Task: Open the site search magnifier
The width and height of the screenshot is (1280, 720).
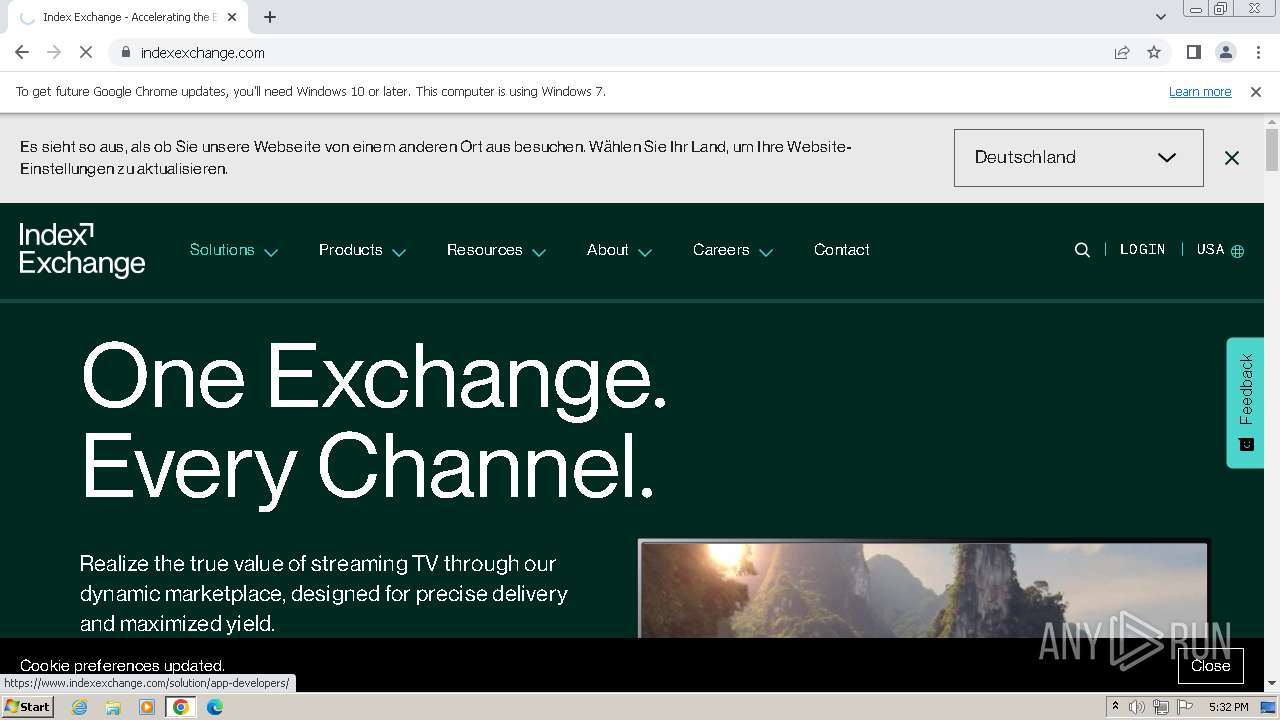Action: point(1082,250)
